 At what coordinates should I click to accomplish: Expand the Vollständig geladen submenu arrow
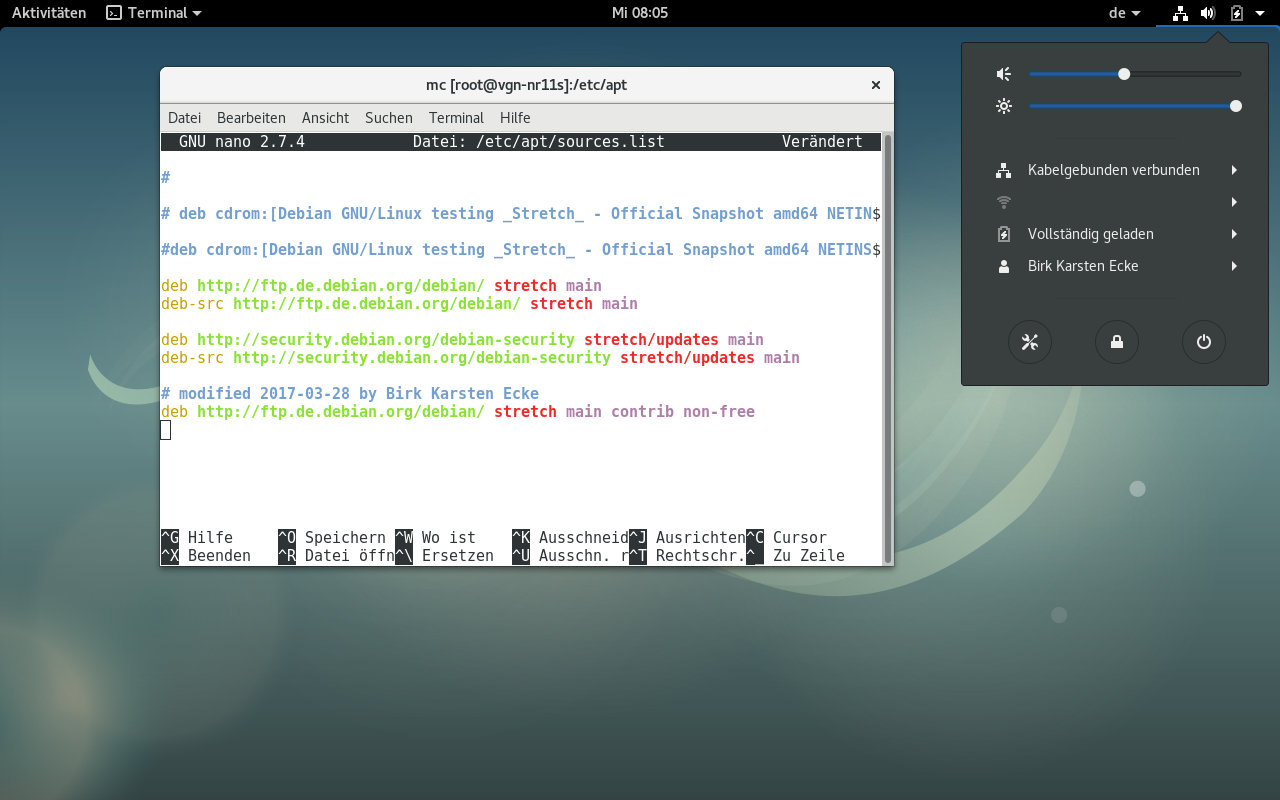(x=1235, y=234)
